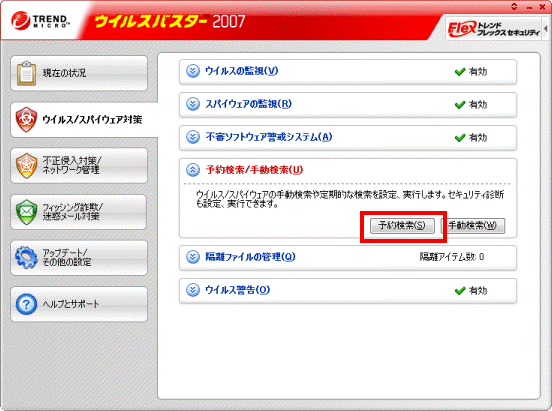Select the ウイルス/スパイウェア対策 tab
This screenshot has width=552, height=411.
tap(84, 120)
